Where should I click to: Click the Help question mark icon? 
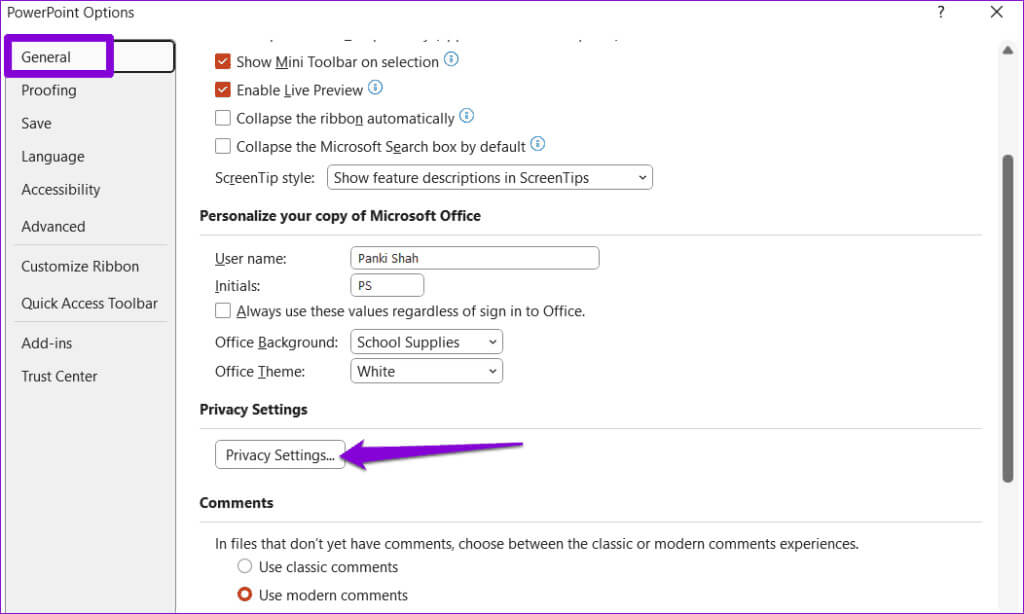tap(941, 12)
